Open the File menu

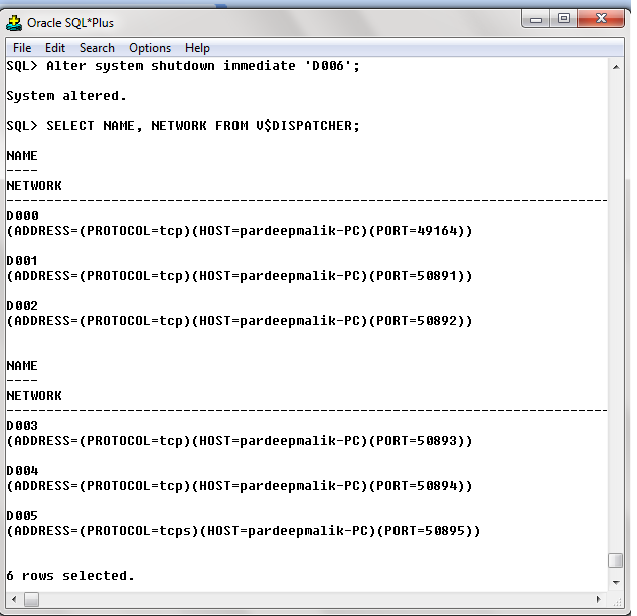pos(22,48)
